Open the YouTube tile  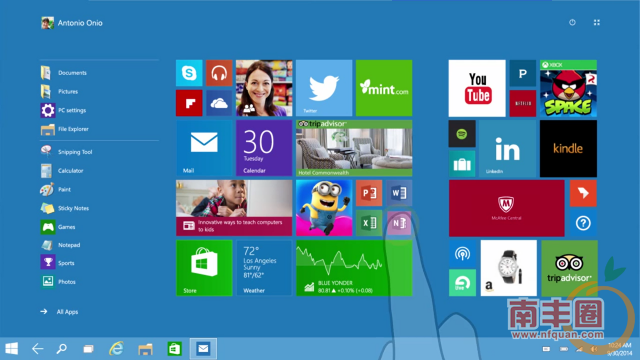477,88
